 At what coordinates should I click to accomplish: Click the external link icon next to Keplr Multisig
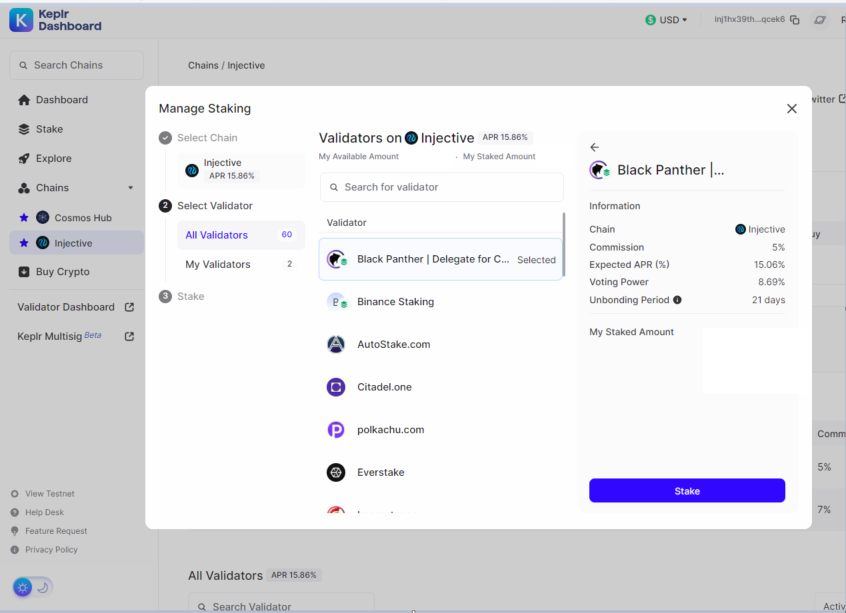(x=129, y=336)
